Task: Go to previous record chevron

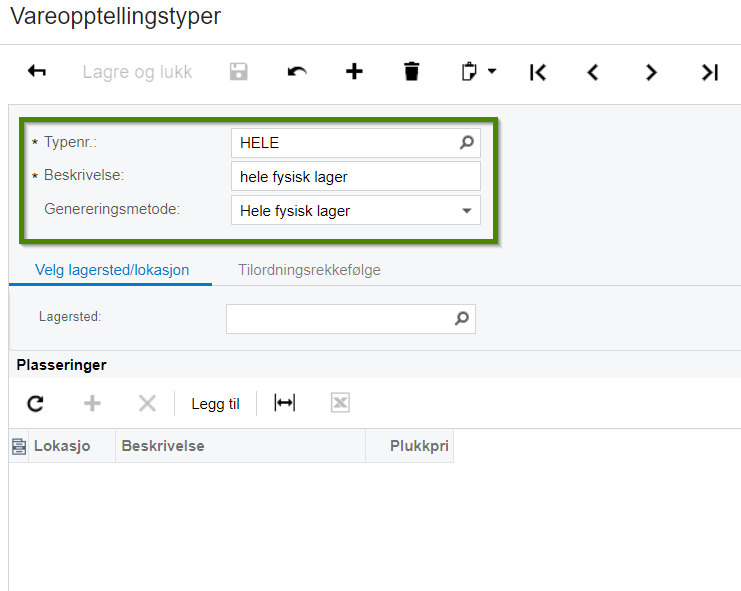Action: point(593,72)
